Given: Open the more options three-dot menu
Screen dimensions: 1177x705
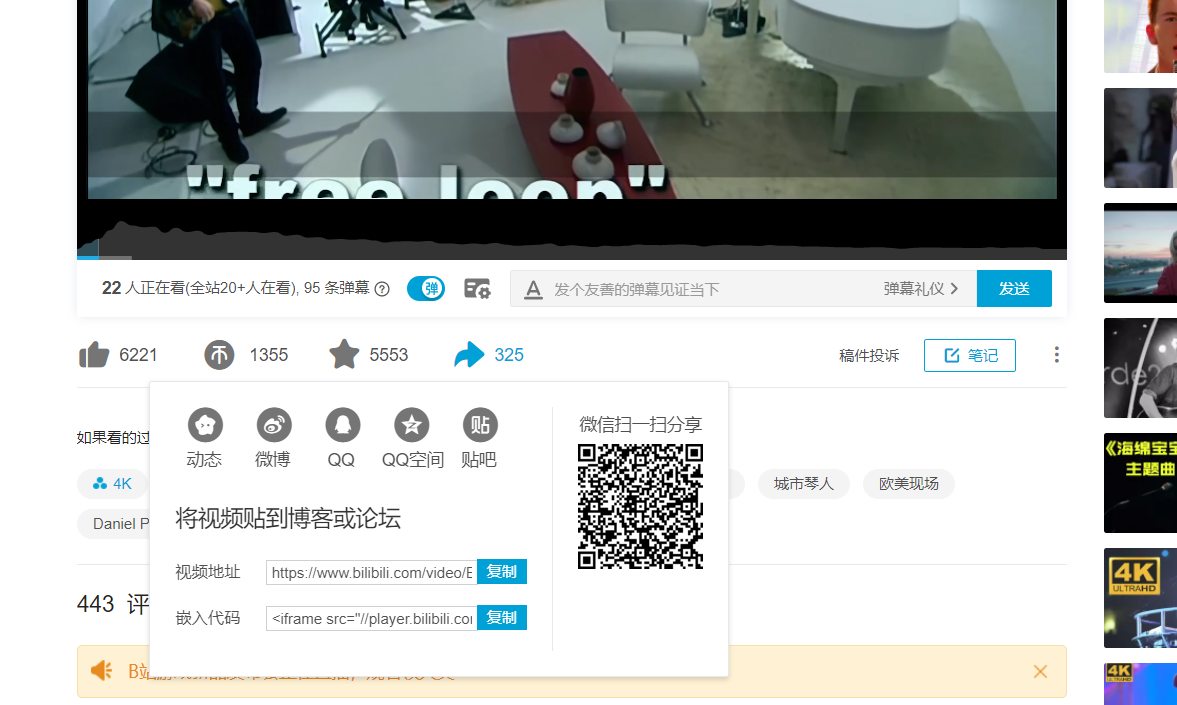Looking at the screenshot, I should coord(1056,354).
